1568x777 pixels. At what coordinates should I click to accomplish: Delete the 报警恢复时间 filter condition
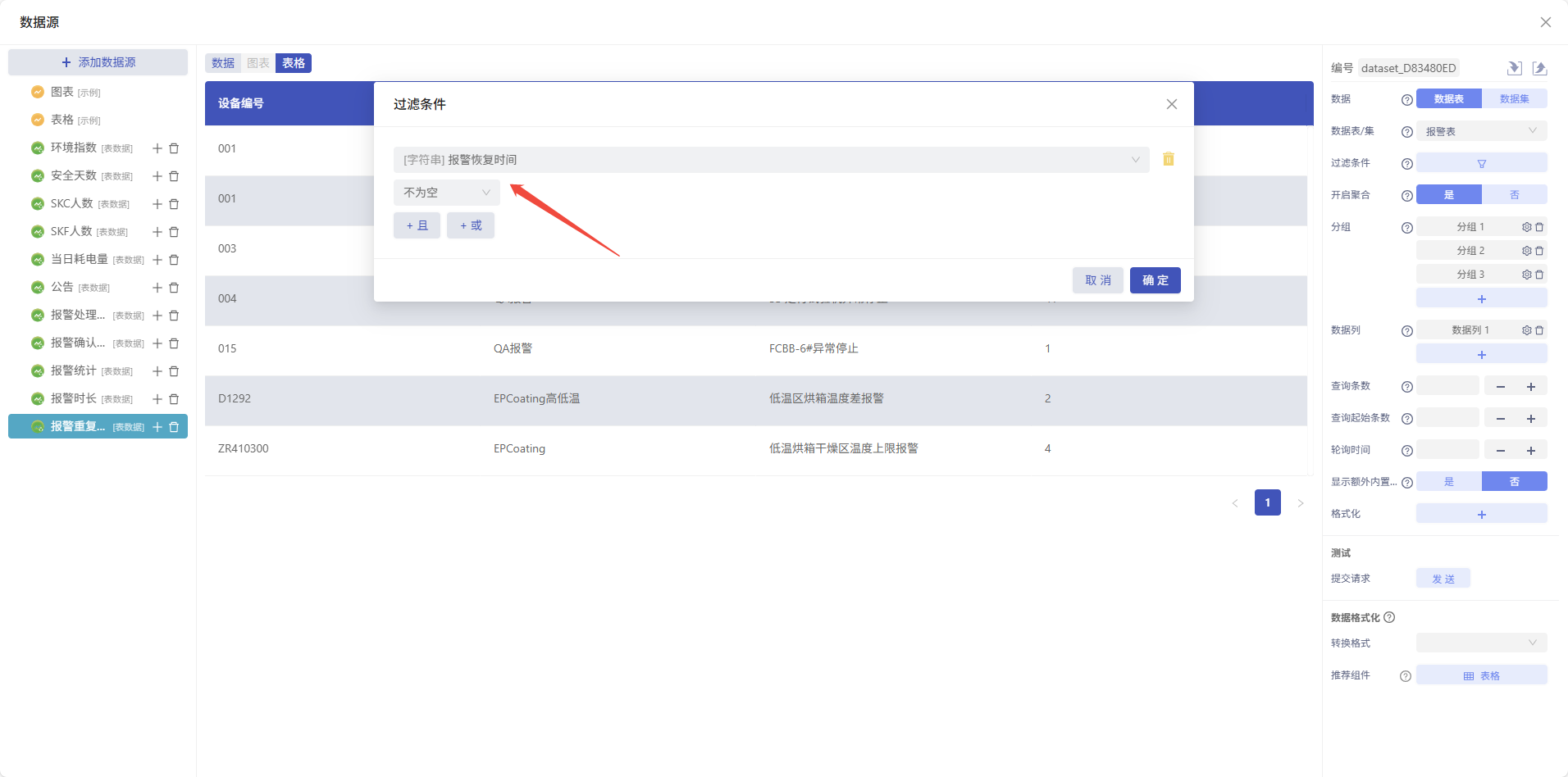click(x=1168, y=159)
